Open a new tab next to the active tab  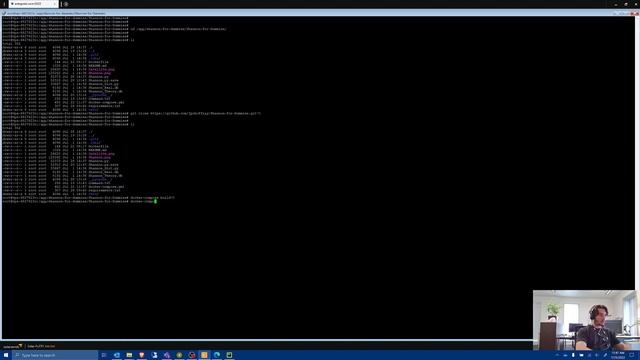click(x=66, y=4)
